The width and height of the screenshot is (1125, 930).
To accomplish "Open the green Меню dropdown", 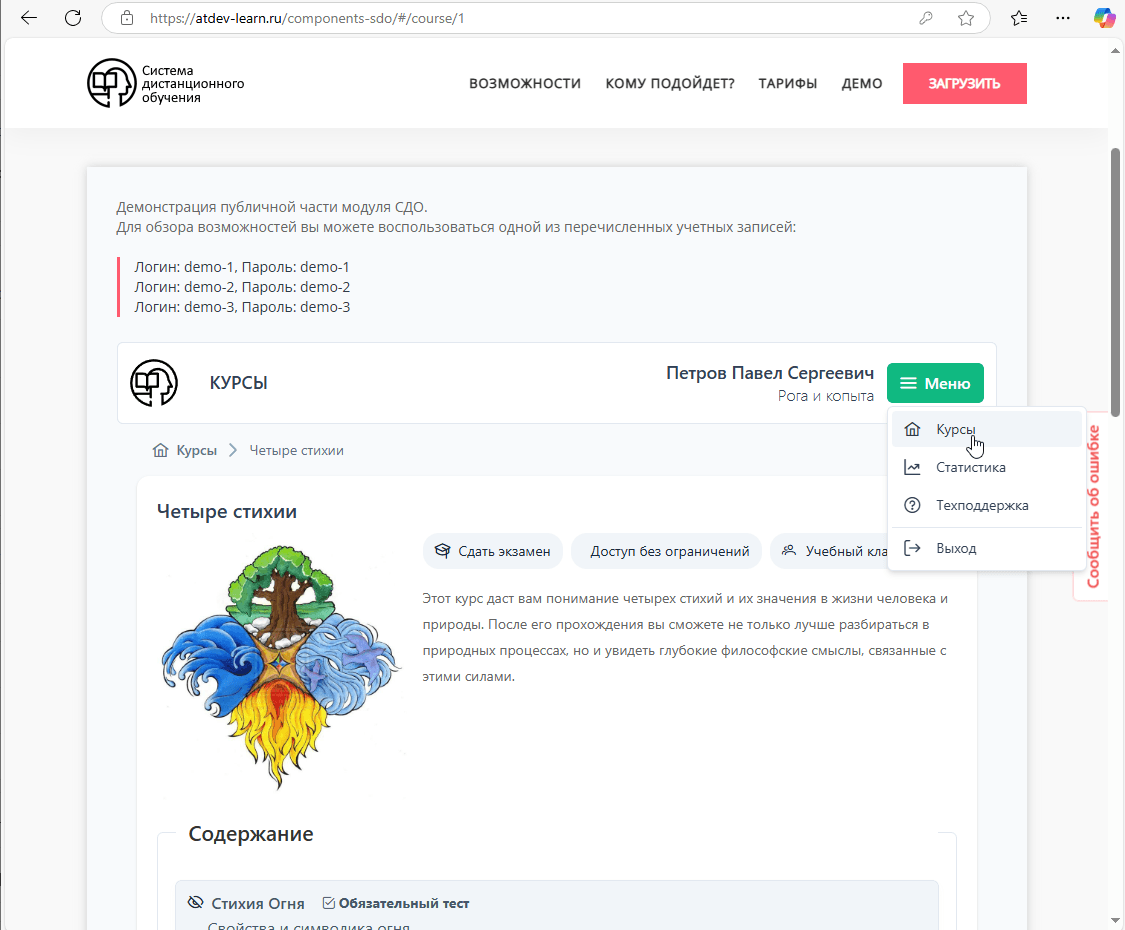I will pyautogui.click(x=935, y=383).
